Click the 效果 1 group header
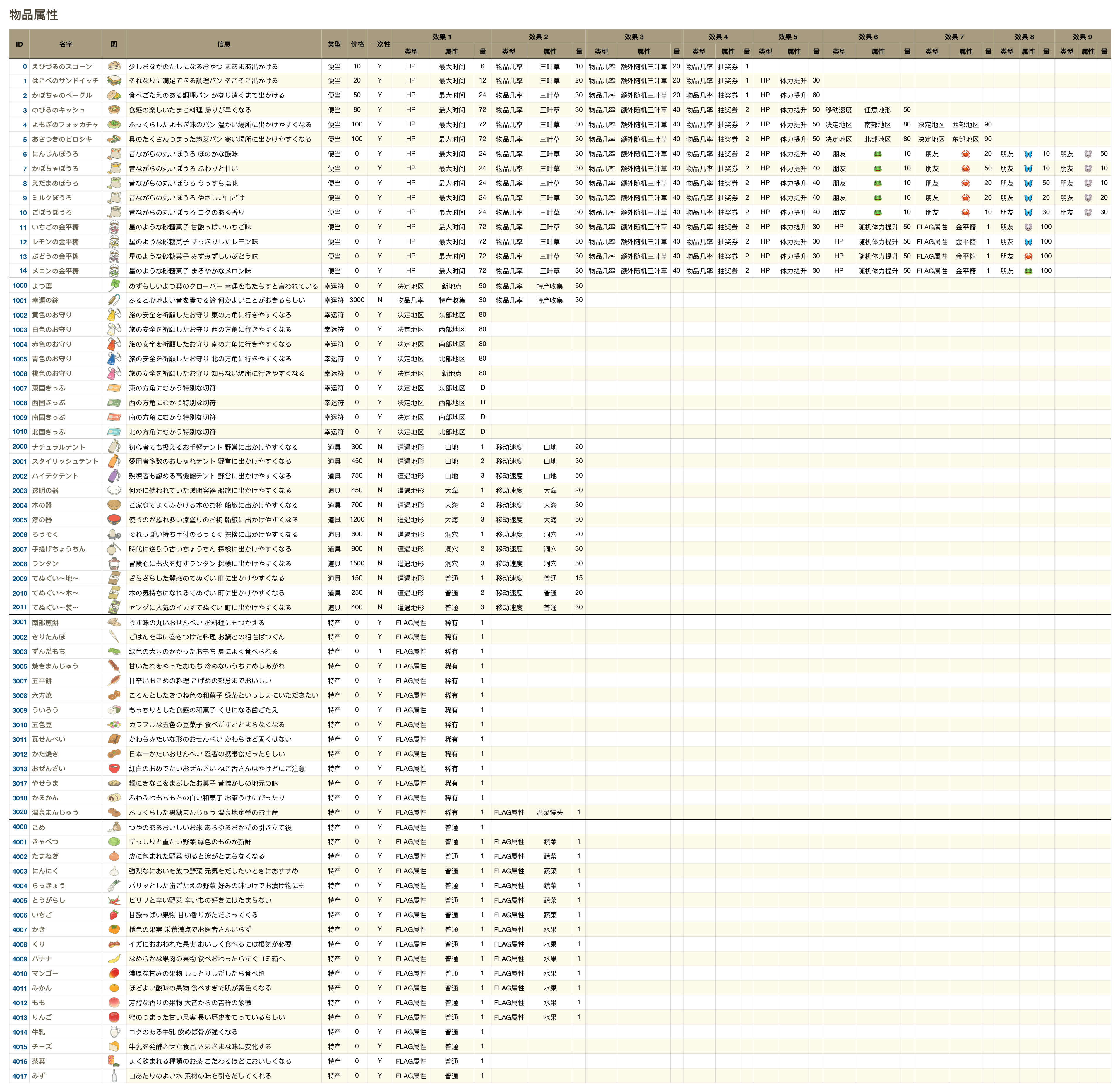1120x1092 pixels. [442, 37]
